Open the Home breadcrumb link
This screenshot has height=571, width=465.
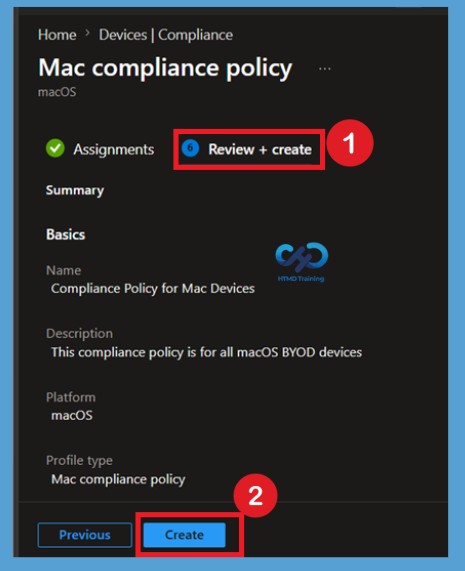pyautogui.click(x=57, y=35)
